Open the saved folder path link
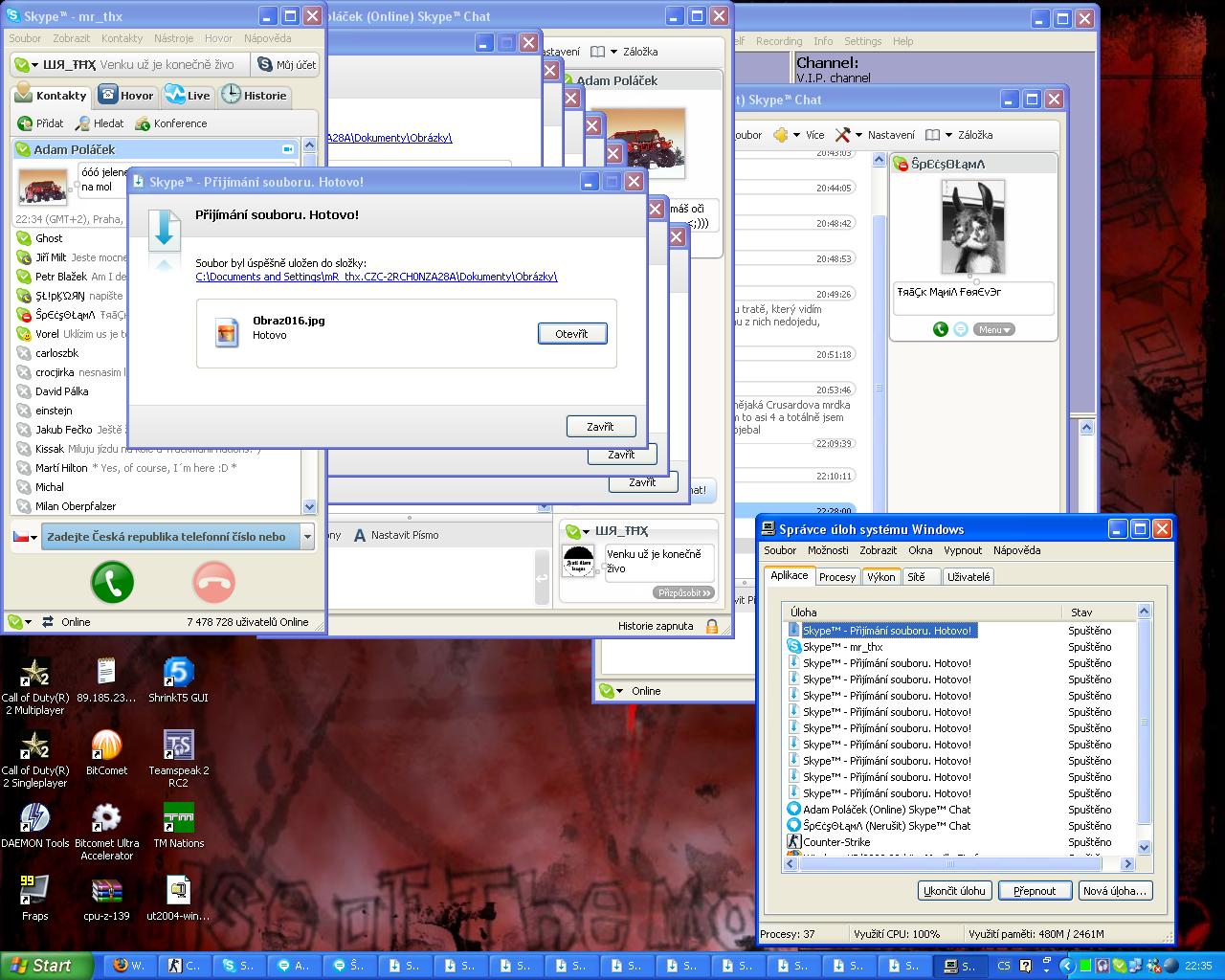This screenshot has width=1225, height=980. pyautogui.click(x=376, y=277)
